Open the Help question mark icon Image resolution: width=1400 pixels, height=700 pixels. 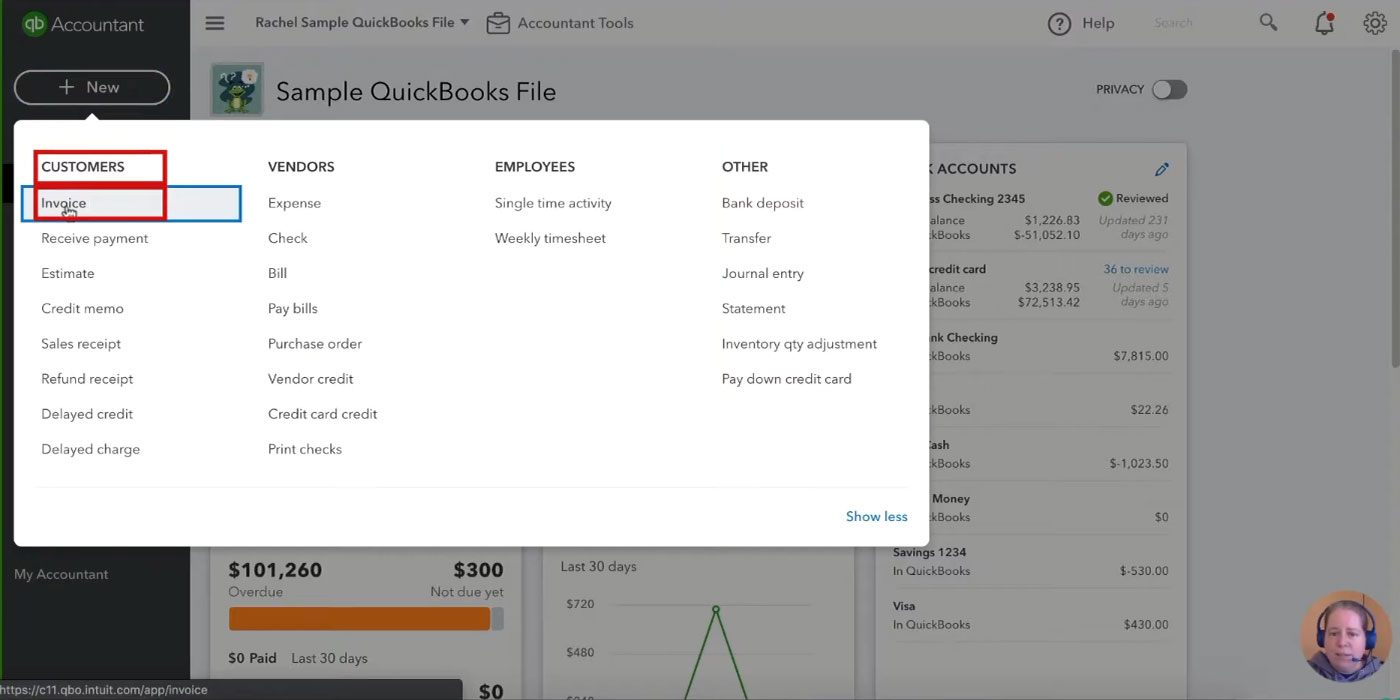coord(1059,24)
